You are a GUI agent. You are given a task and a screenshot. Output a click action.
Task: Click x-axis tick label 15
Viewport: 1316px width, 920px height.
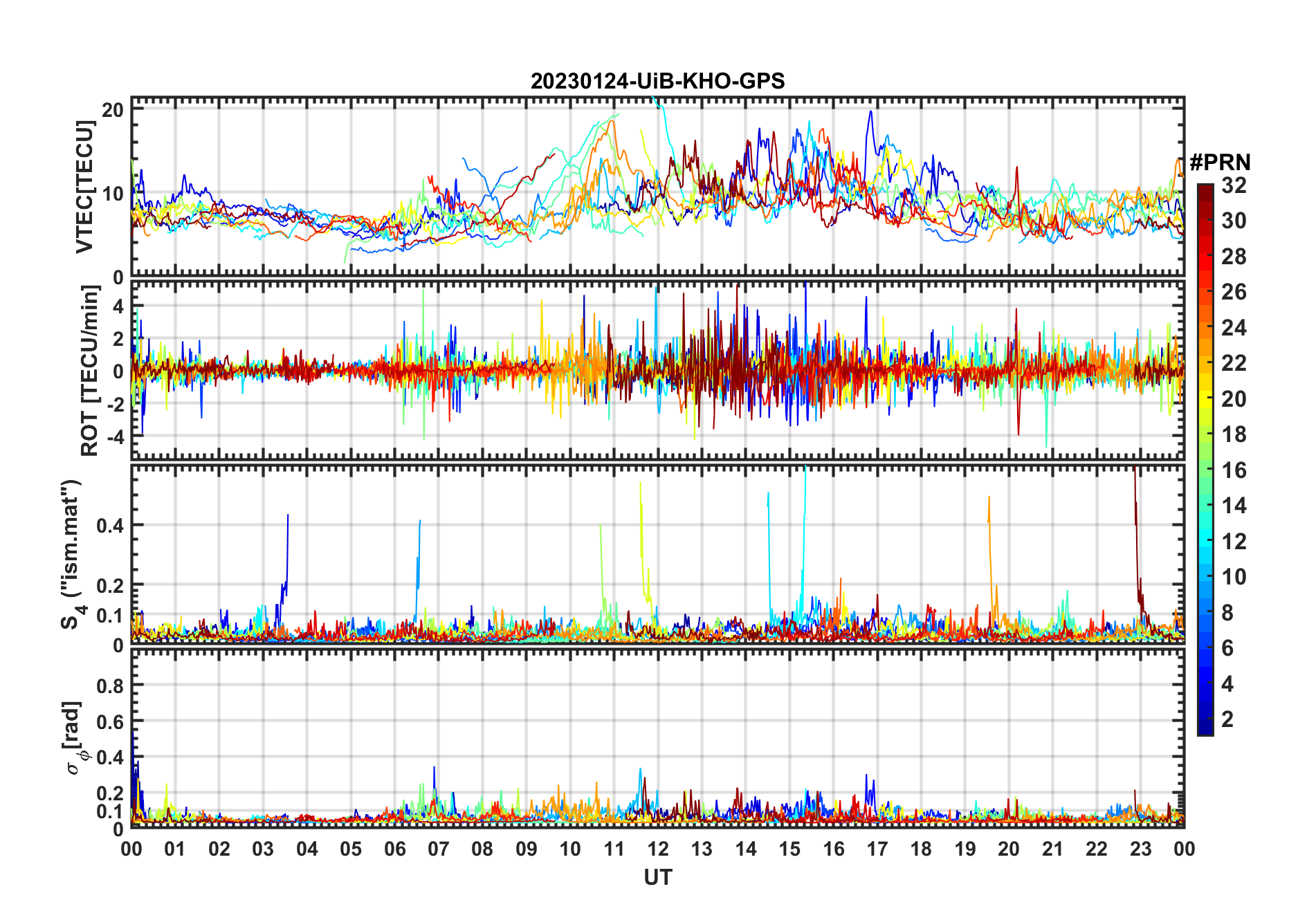[x=789, y=849]
